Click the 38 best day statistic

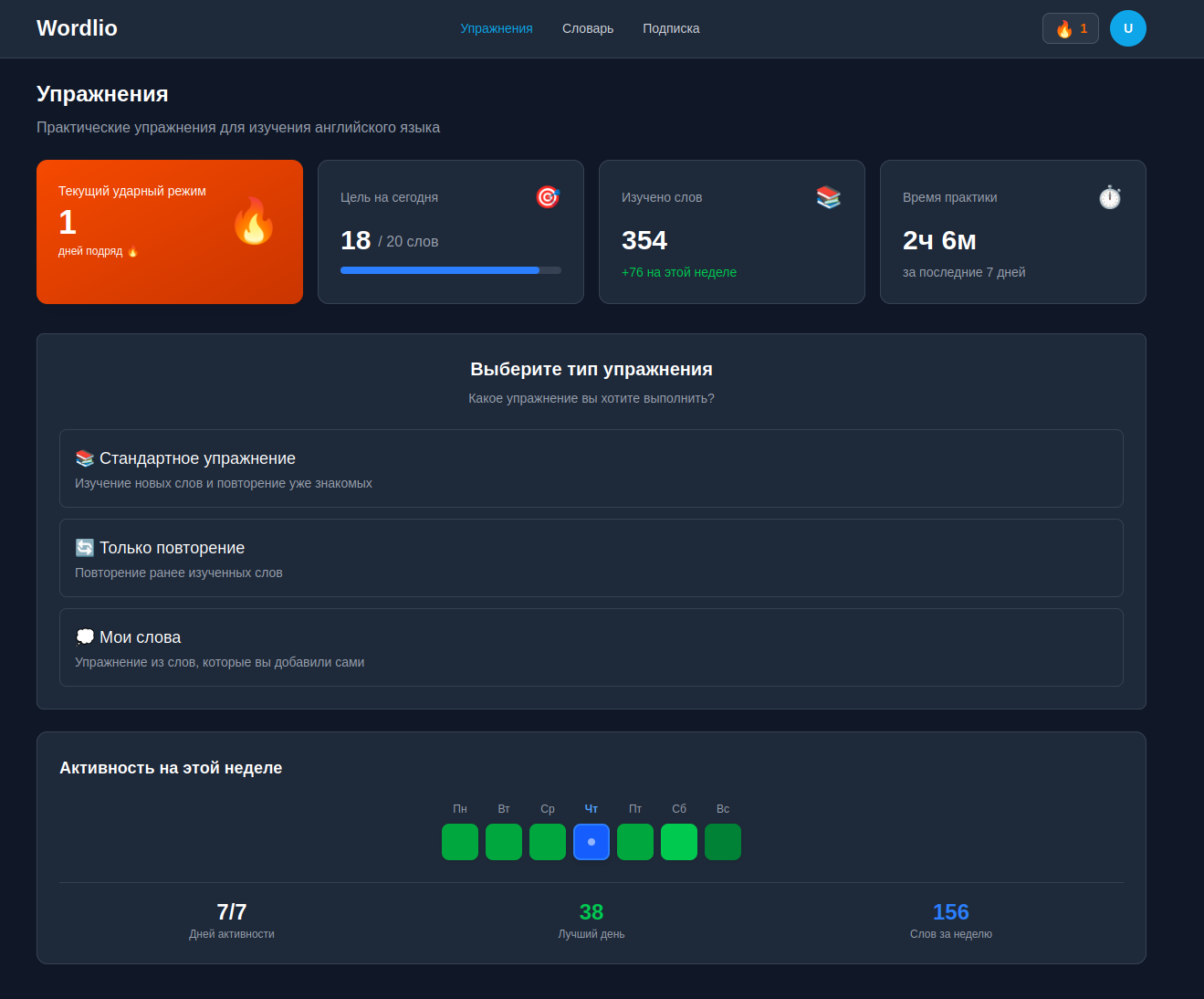click(591, 911)
